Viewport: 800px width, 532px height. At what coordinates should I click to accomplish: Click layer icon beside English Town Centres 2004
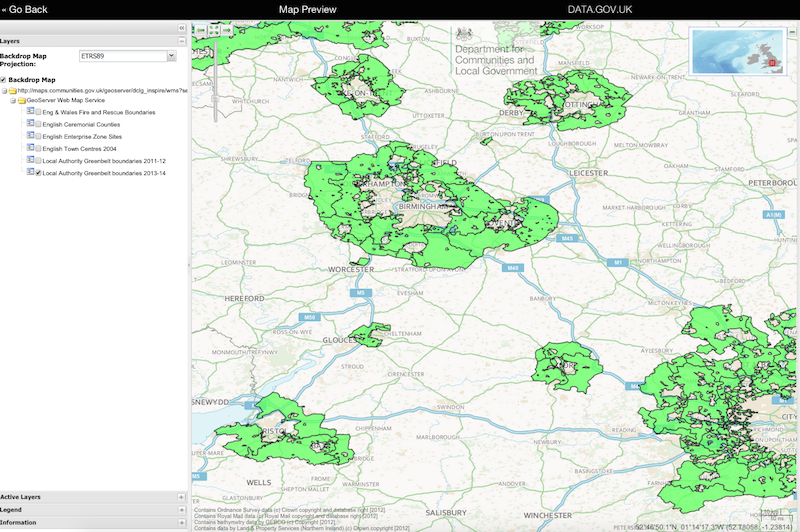(31, 148)
